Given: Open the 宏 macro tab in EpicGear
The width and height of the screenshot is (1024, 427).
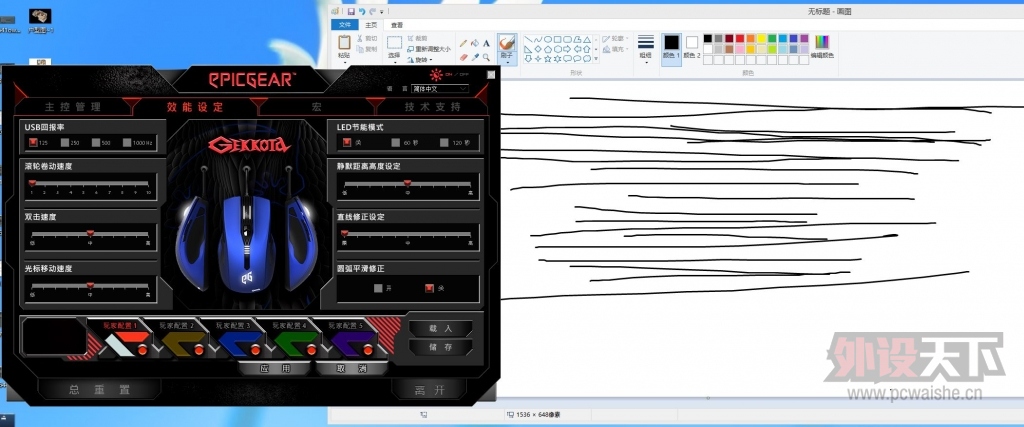Looking at the screenshot, I should (x=316, y=107).
